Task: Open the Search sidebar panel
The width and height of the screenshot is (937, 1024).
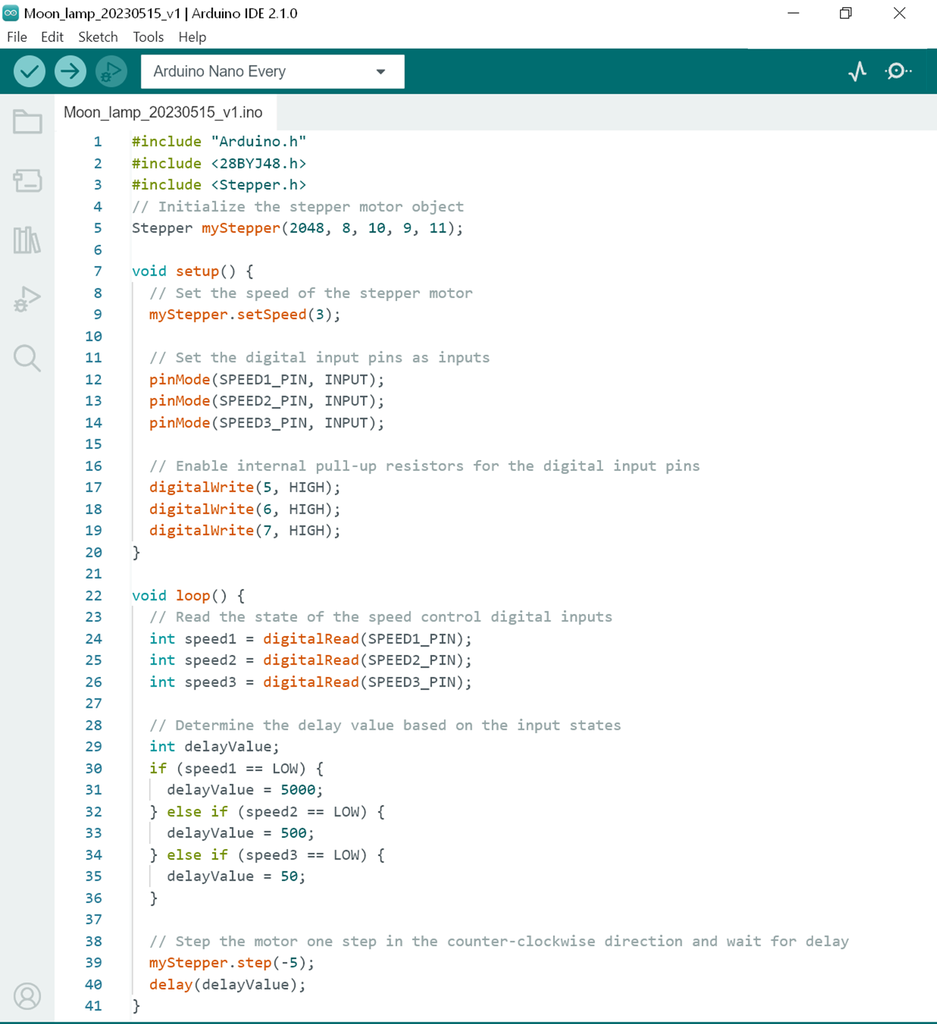Action: (x=27, y=359)
